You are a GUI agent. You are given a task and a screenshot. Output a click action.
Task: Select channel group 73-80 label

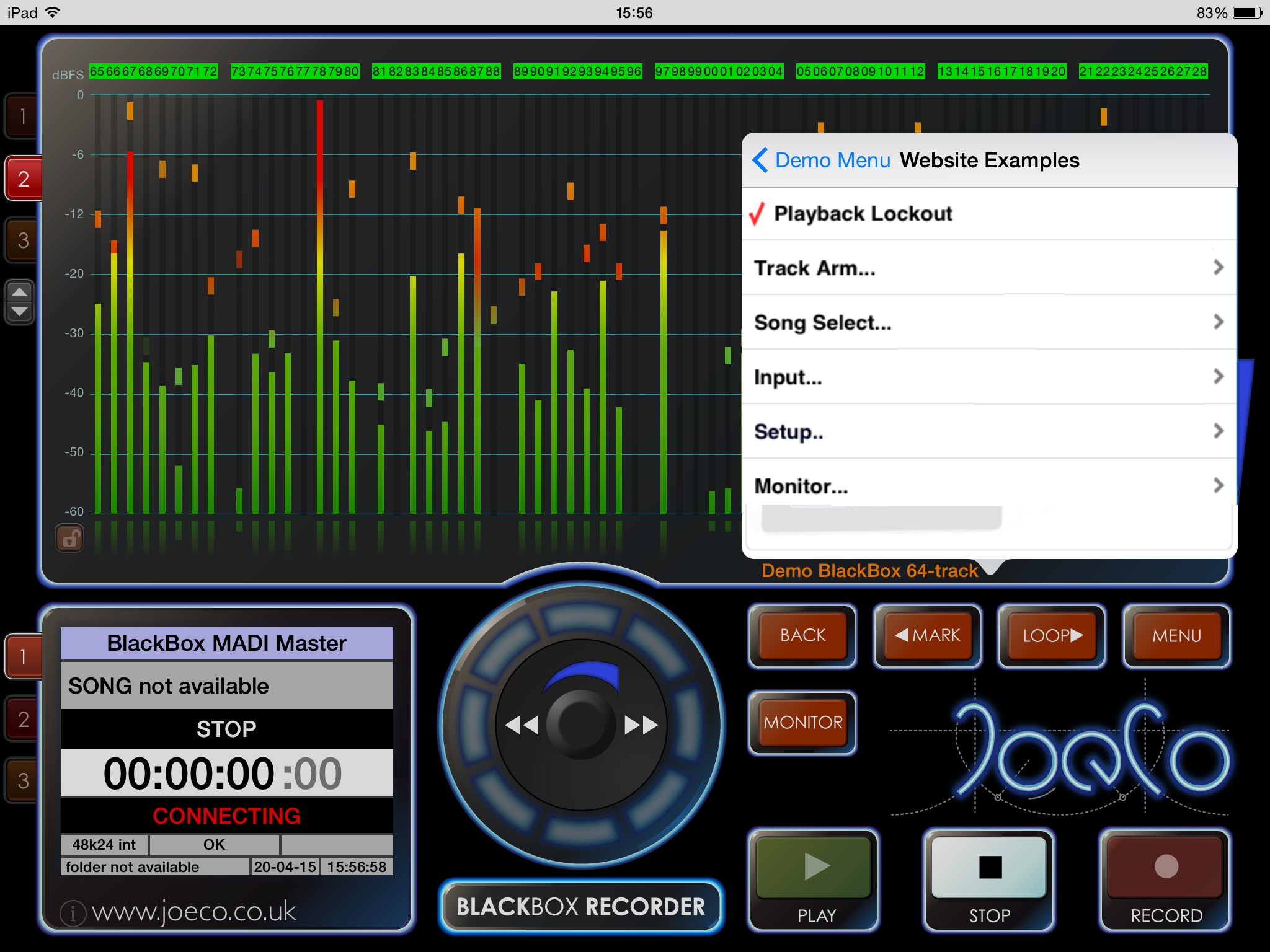pyautogui.click(x=295, y=71)
